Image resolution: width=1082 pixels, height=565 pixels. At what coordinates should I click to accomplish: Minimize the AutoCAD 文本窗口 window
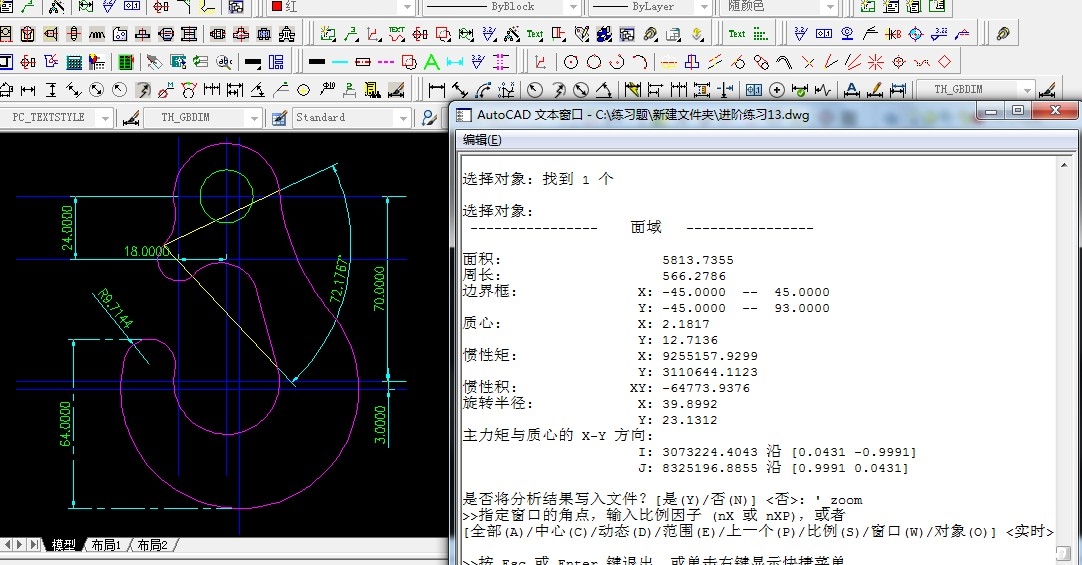pyautogui.click(x=992, y=110)
